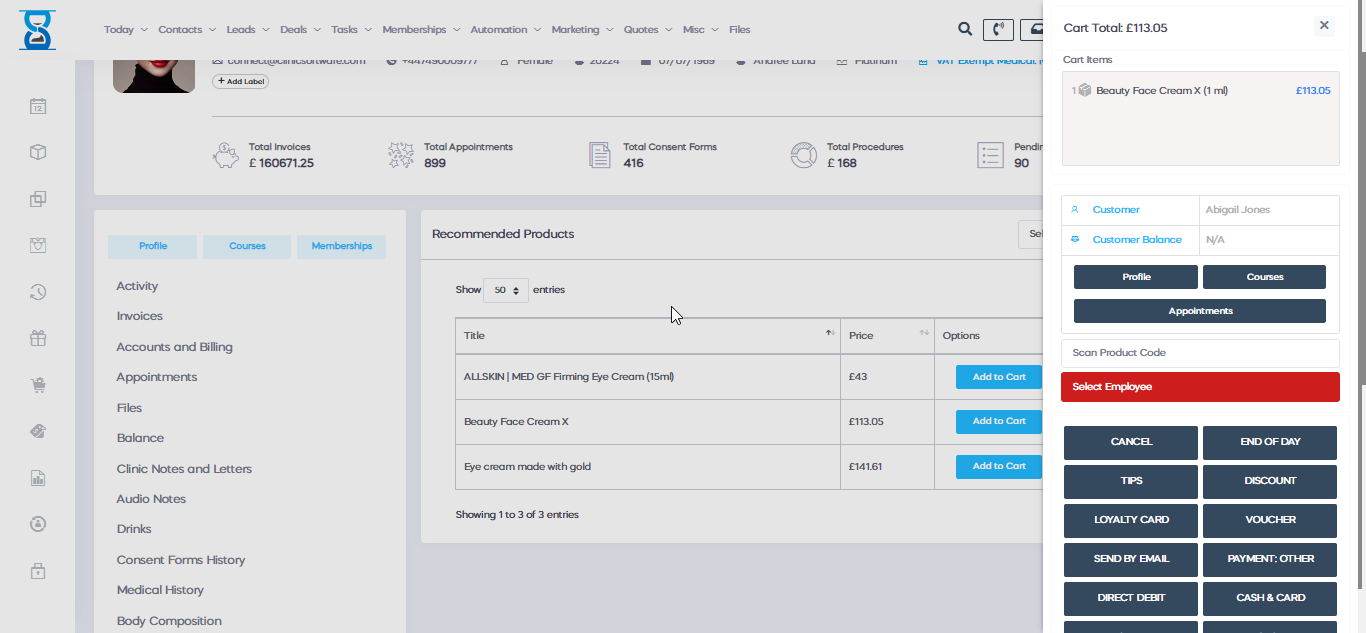Click the Scan Product Code field
This screenshot has height=633, width=1366.
[x=1199, y=353]
